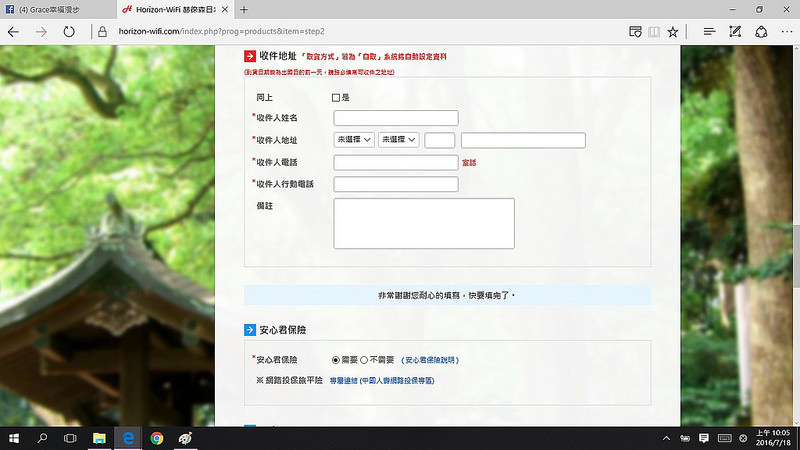Click the blue arrow icon by 安心君保險

pyautogui.click(x=250, y=330)
